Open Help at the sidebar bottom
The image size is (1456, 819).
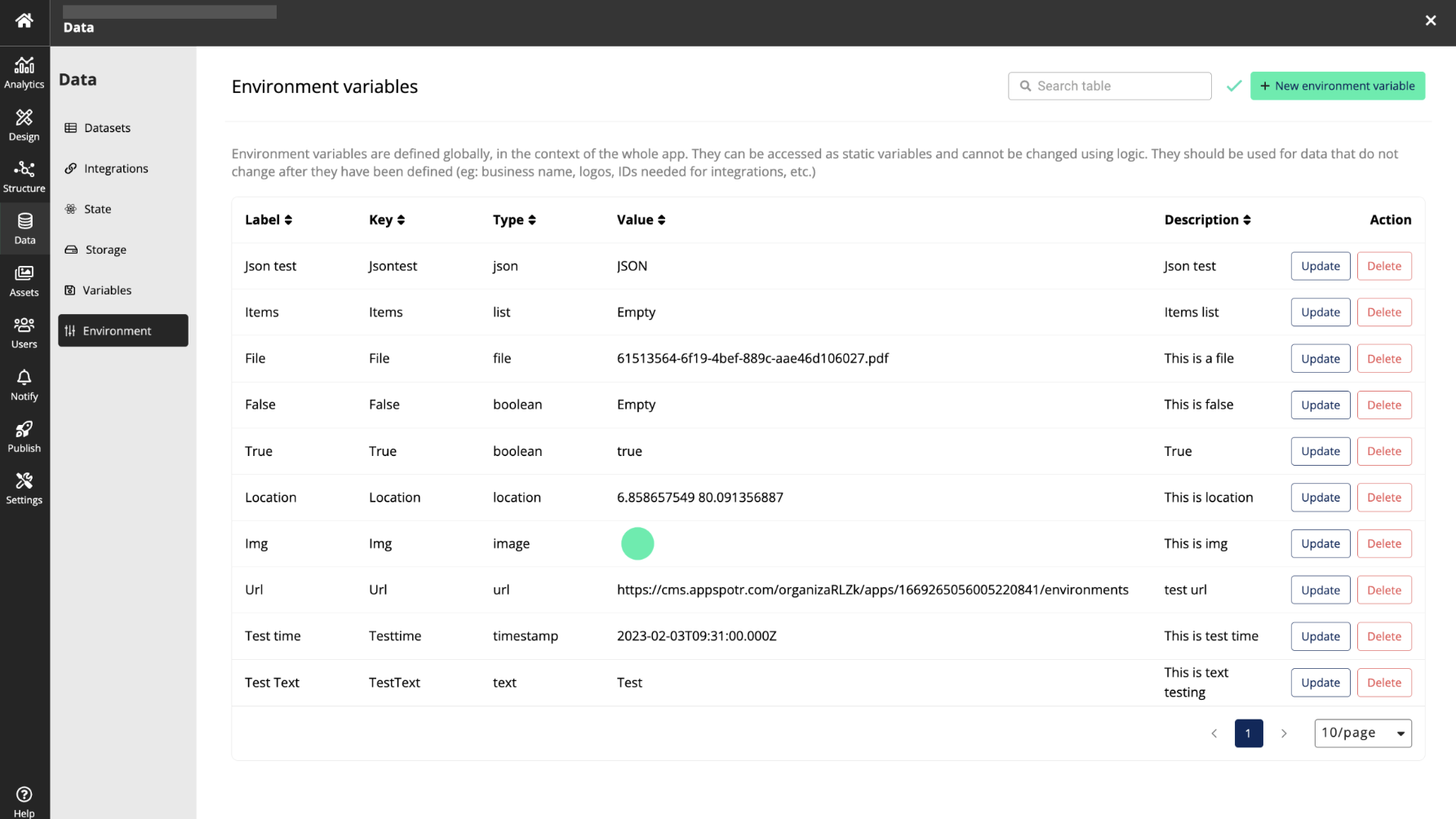tap(24, 801)
